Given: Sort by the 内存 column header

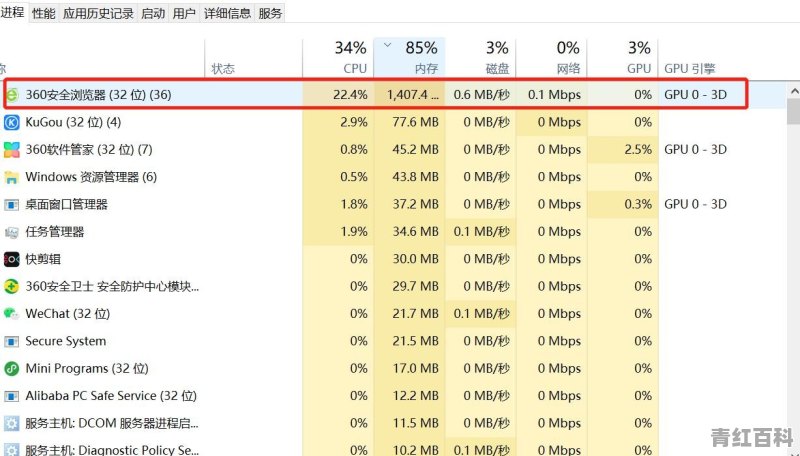Looking at the screenshot, I should (x=409, y=58).
